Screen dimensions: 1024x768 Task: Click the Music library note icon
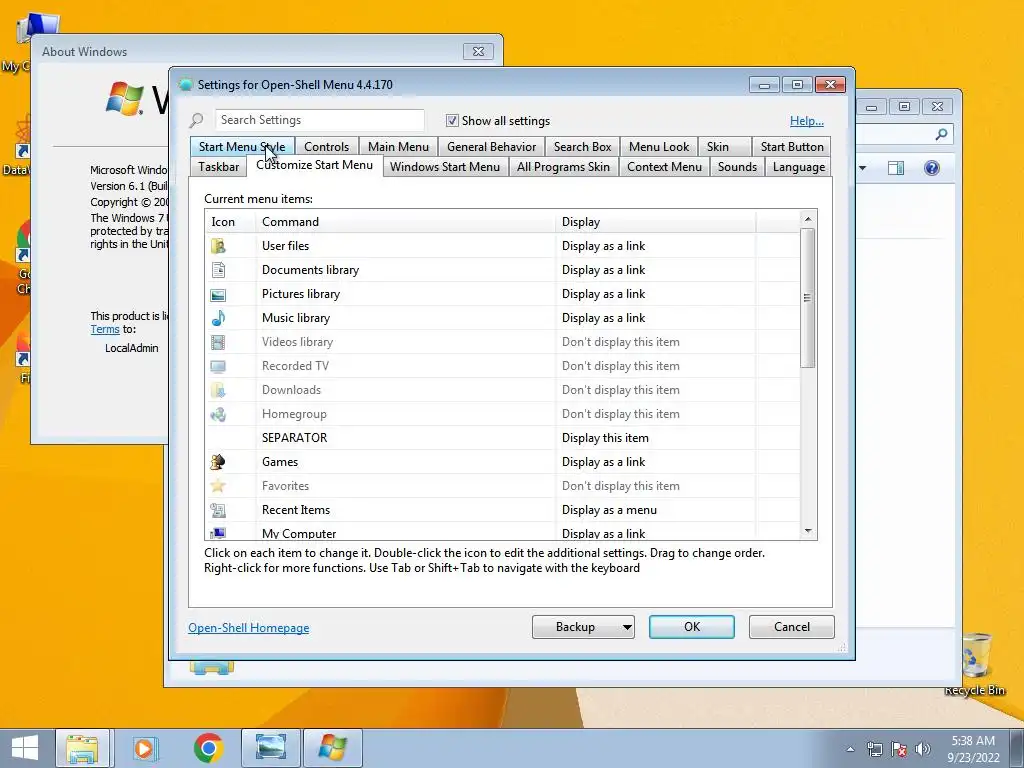(x=218, y=318)
